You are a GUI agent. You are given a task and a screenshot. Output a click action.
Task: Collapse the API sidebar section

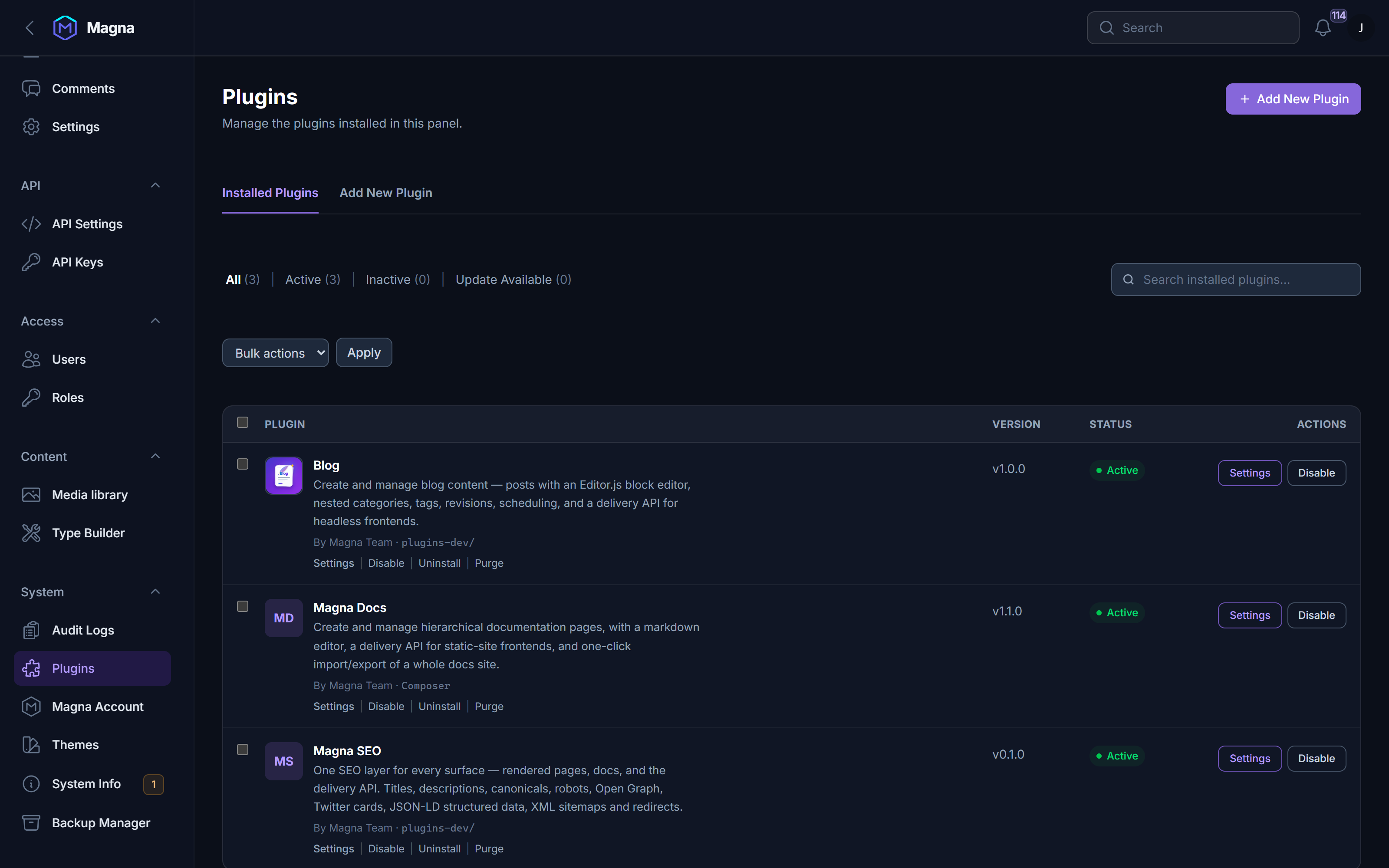click(x=155, y=185)
